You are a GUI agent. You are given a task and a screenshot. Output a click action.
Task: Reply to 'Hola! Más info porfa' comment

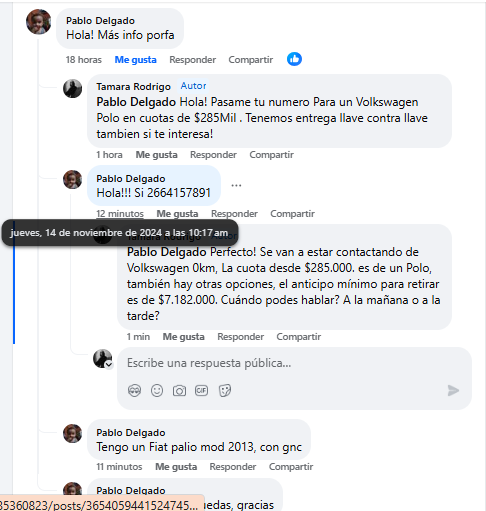(193, 60)
